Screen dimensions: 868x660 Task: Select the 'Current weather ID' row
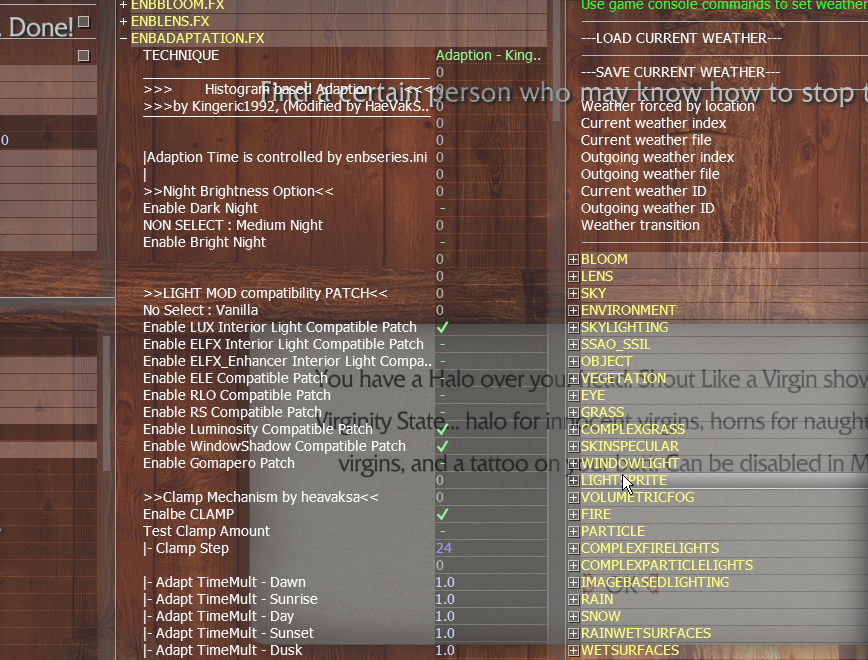pyautogui.click(x=643, y=192)
